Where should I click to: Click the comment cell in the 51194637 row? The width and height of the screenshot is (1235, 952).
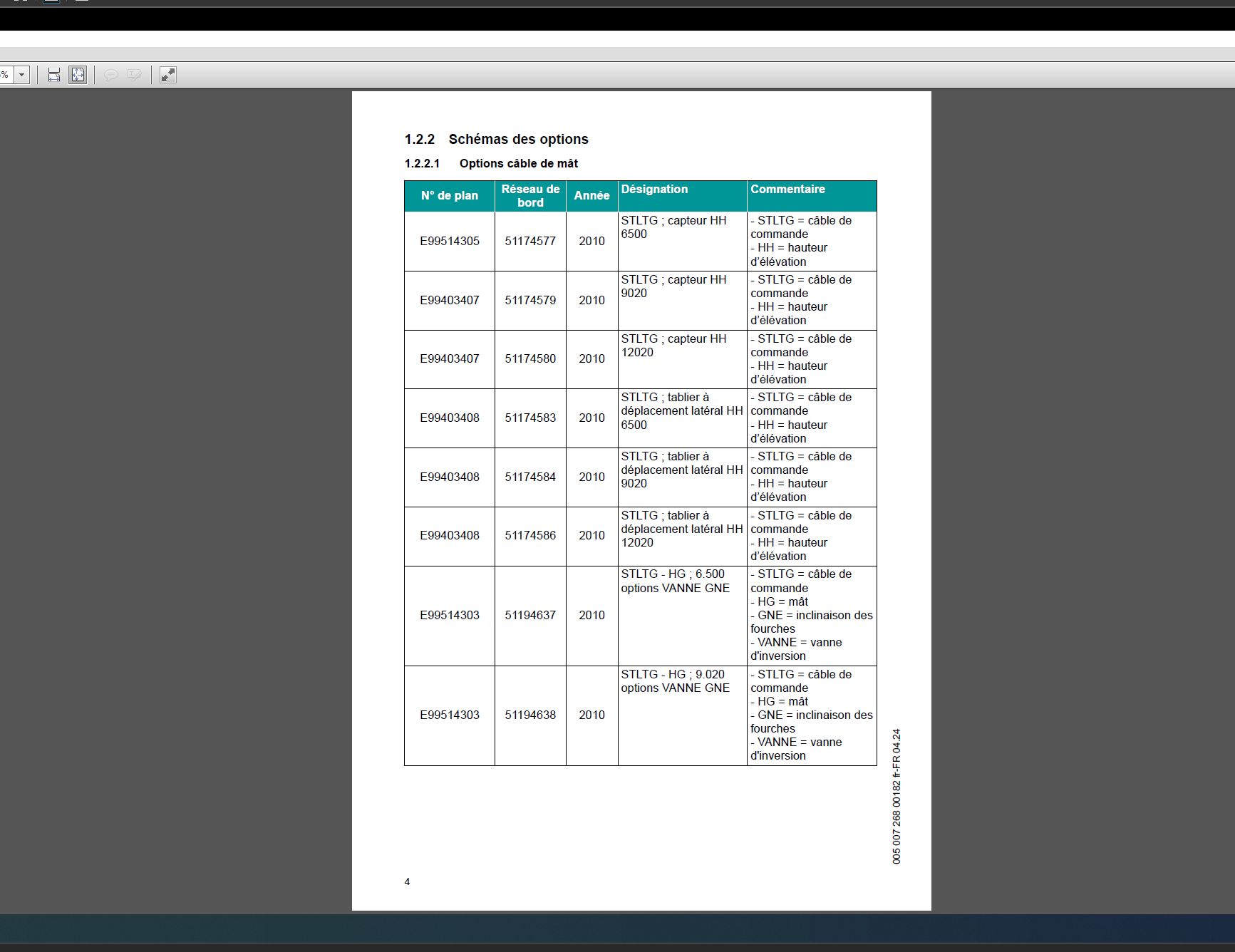click(x=812, y=616)
